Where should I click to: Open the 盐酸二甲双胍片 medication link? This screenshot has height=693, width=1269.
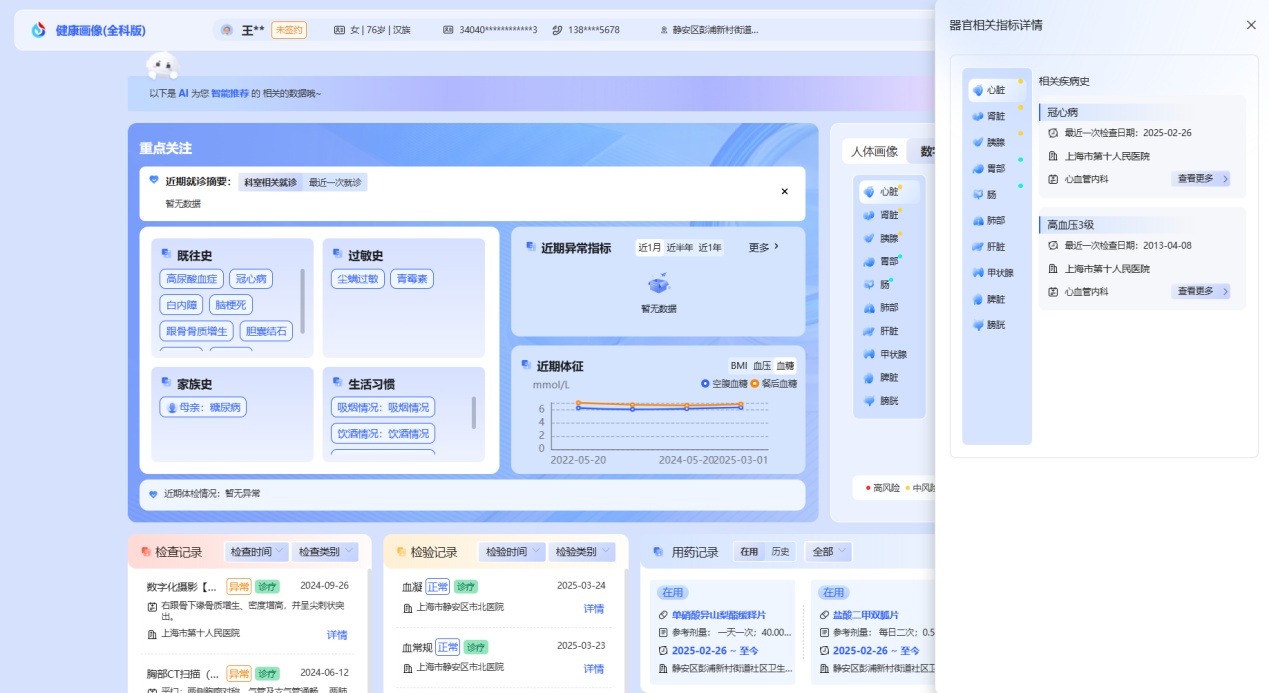pos(865,615)
